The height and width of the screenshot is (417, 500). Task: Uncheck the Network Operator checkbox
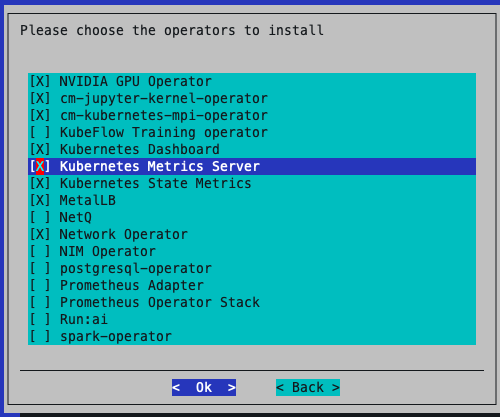(x=40, y=234)
